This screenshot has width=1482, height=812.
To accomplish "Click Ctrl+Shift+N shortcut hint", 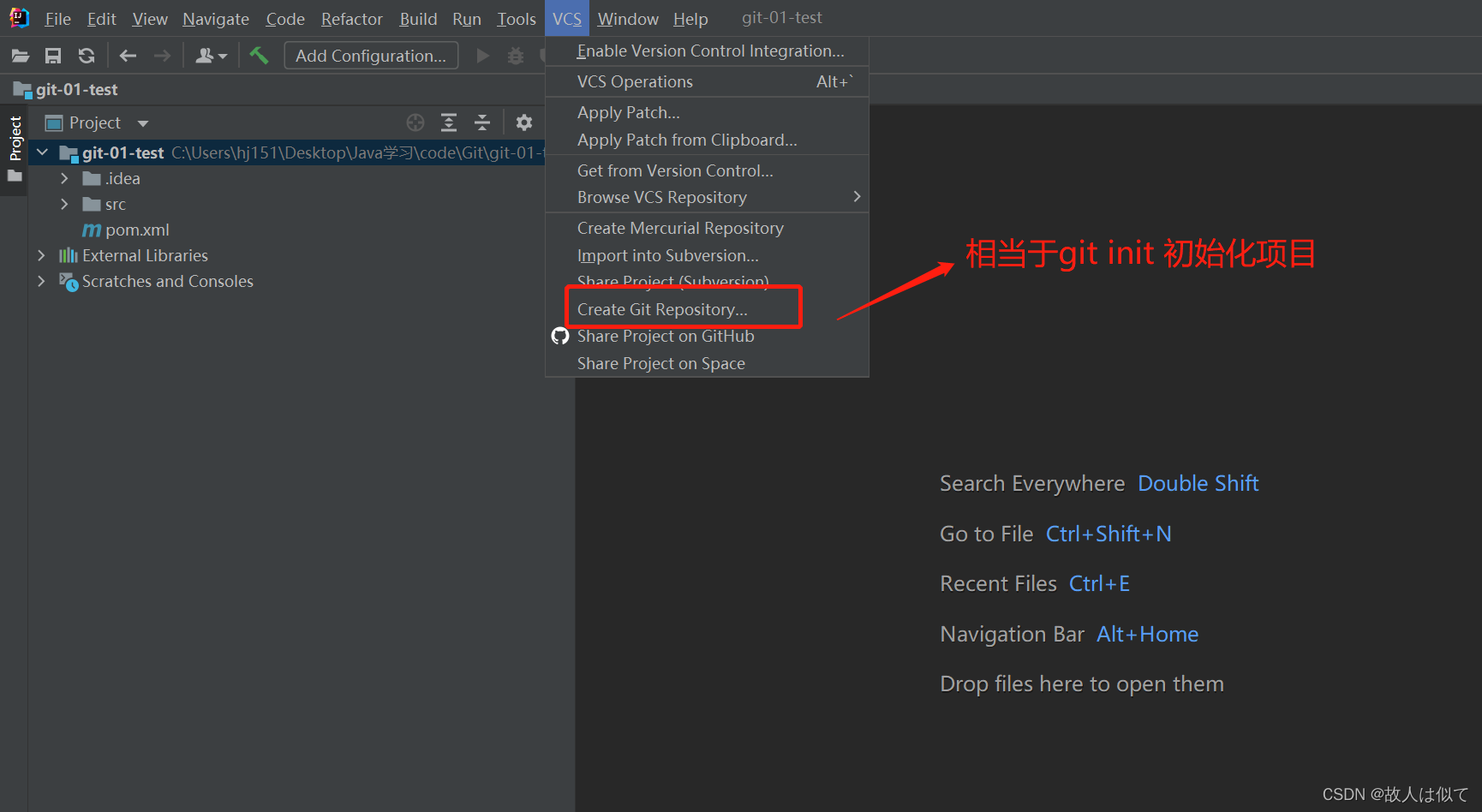I will tap(1109, 534).
